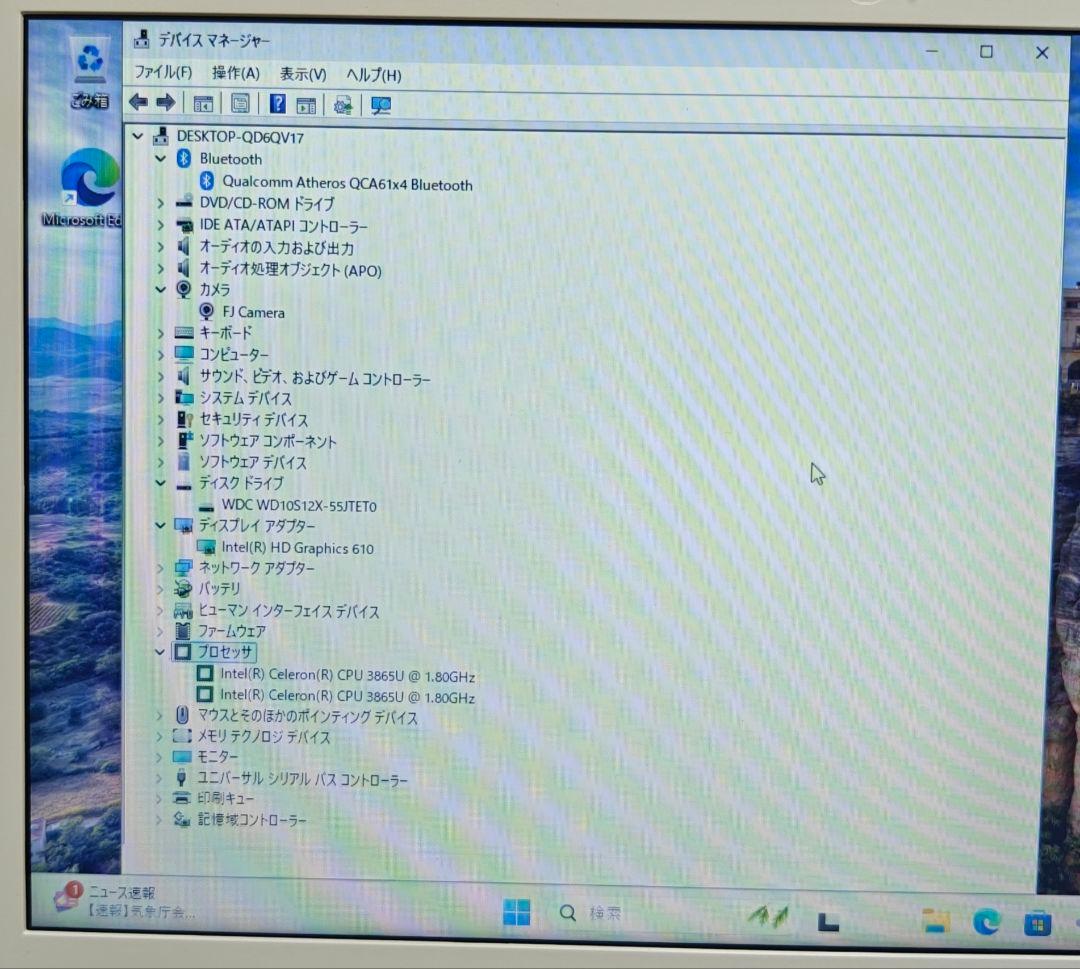Image resolution: width=1080 pixels, height=969 pixels.
Task: Click the Back arrow toolbar icon
Action: (138, 103)
